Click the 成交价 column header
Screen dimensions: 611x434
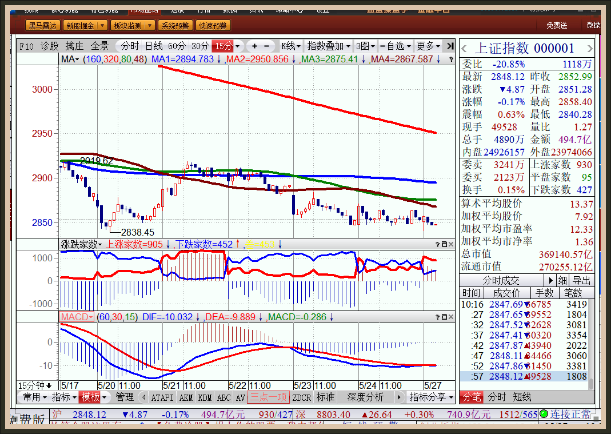click(506, 292)
